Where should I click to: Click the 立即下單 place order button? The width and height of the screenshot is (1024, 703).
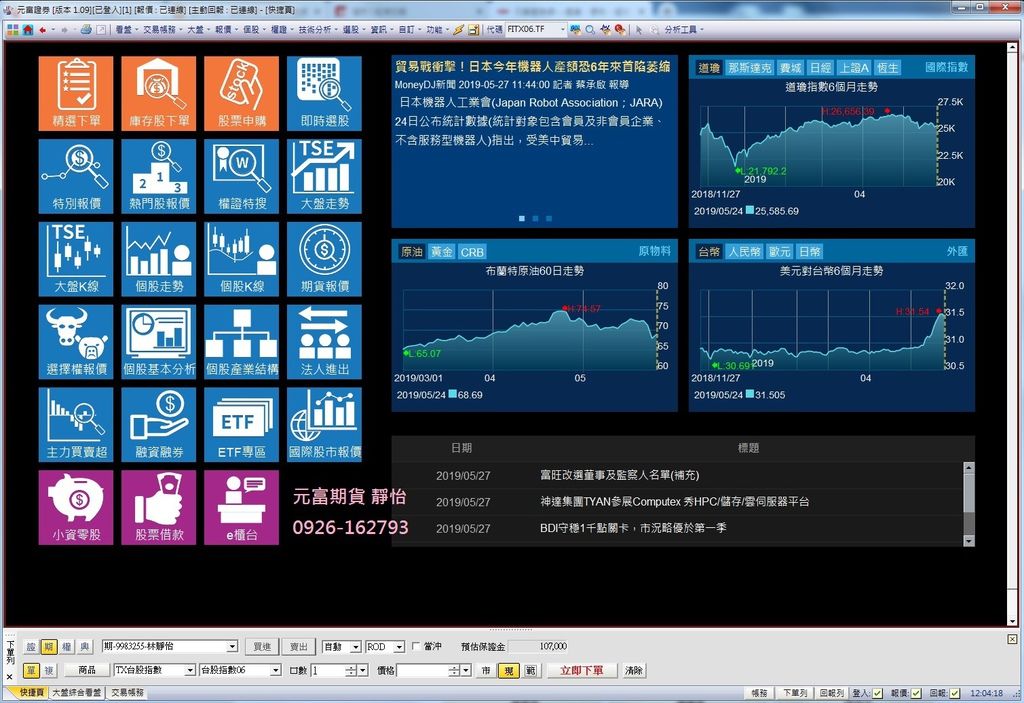[x=581, y=670]
